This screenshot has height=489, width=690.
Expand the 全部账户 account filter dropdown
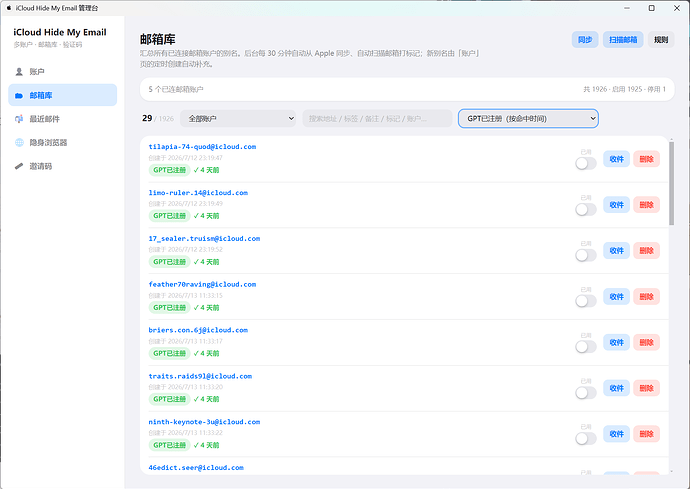pos(238,118)
